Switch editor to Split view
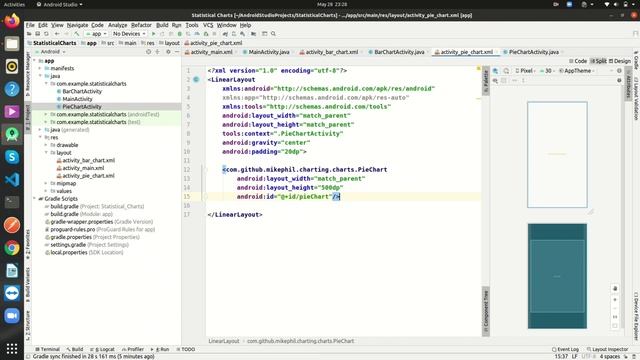The image size is (640, 360). pos(598,61)
